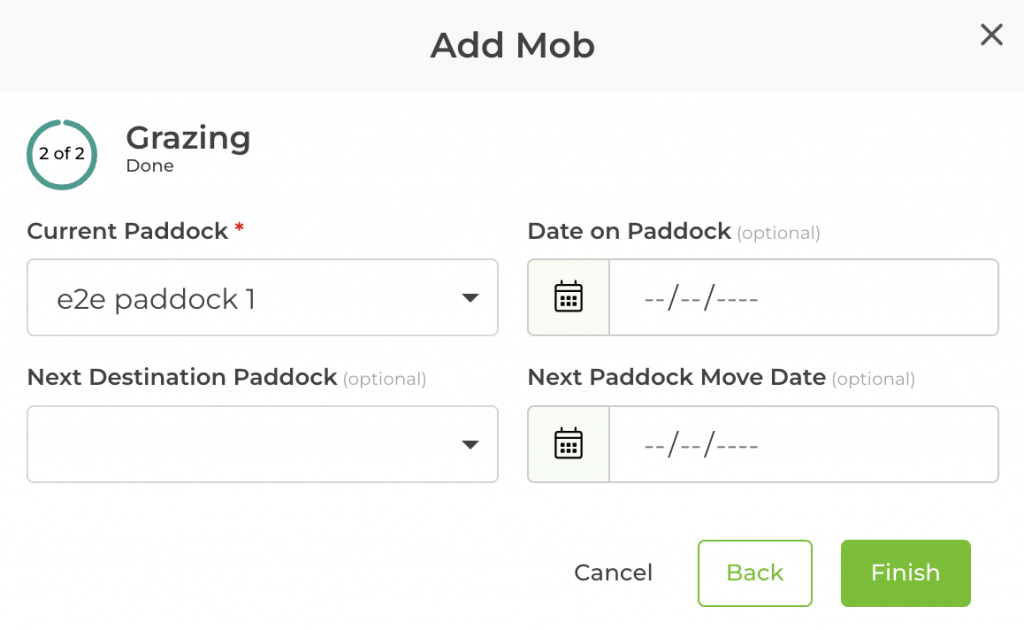The image size is (1024, 630).
Task: Click the Current Paddock field label
Action: pos(128,231)
